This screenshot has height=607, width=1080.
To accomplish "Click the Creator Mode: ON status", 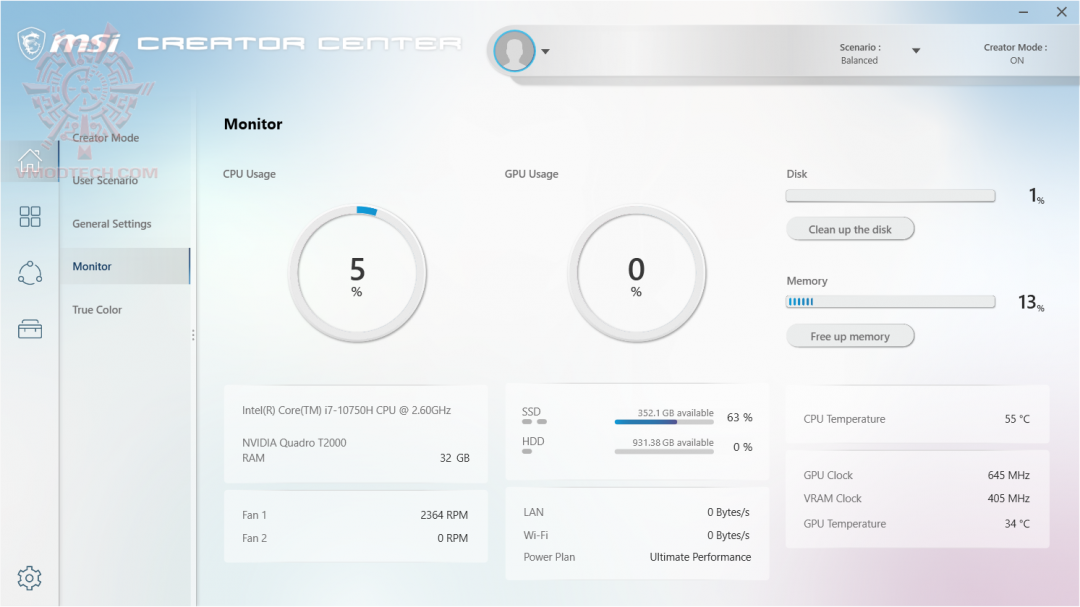I will click(x=1015, y=54).
